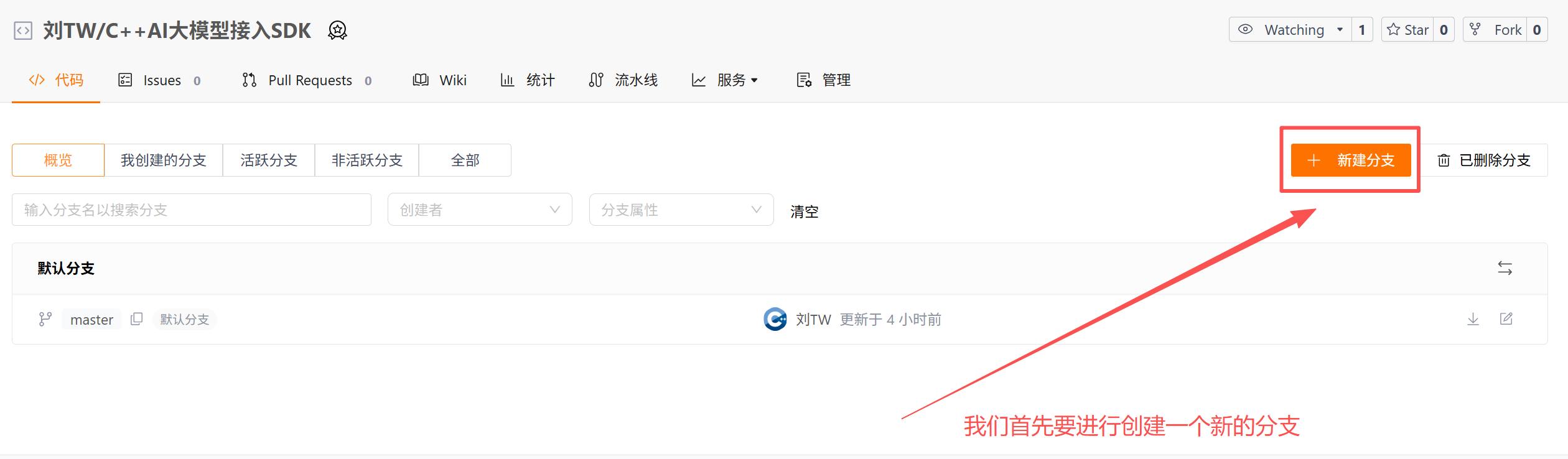The width and height of the screenshot is (1568, 459).
Task: Switch to the Pull Requests tab
Action: (x=307, y=80)
